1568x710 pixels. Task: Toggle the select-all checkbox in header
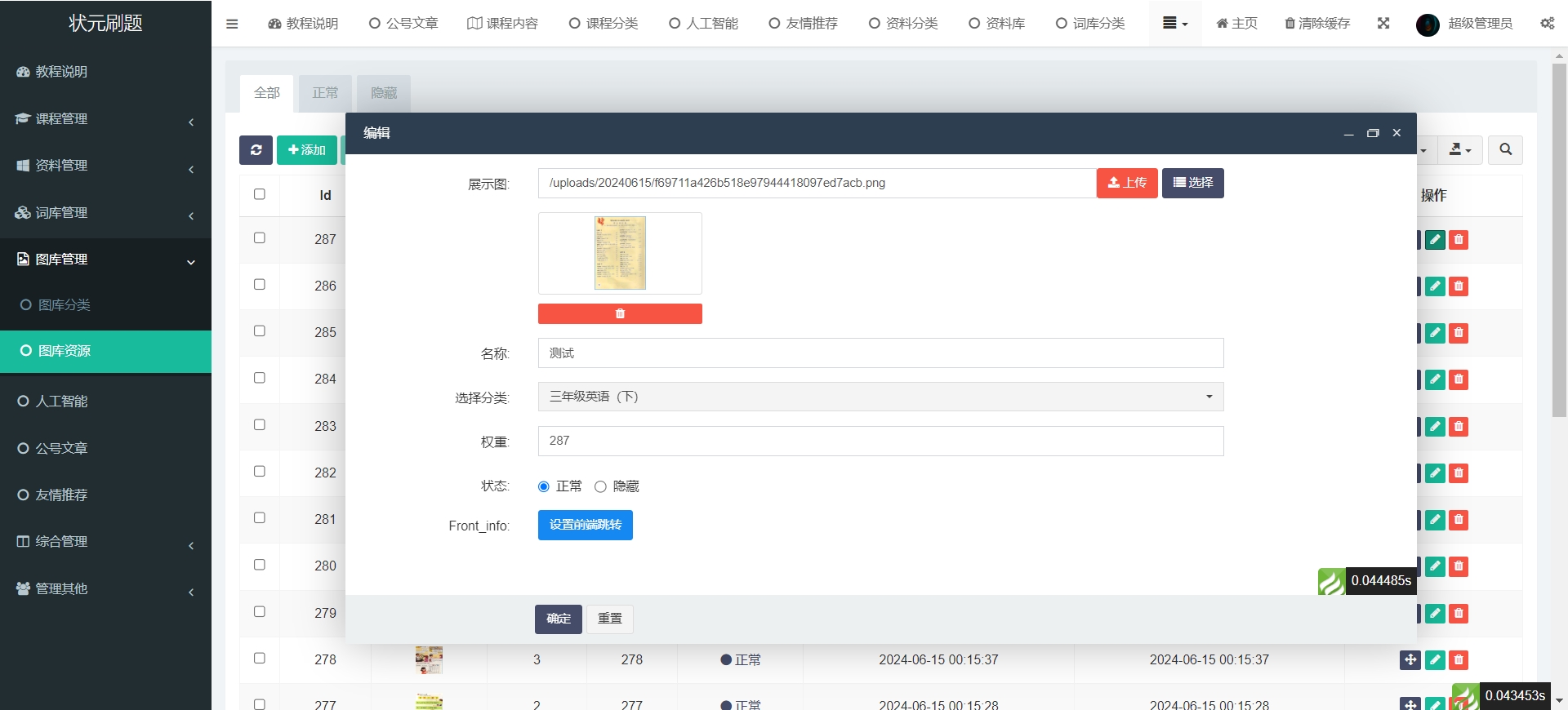[260, 194]
